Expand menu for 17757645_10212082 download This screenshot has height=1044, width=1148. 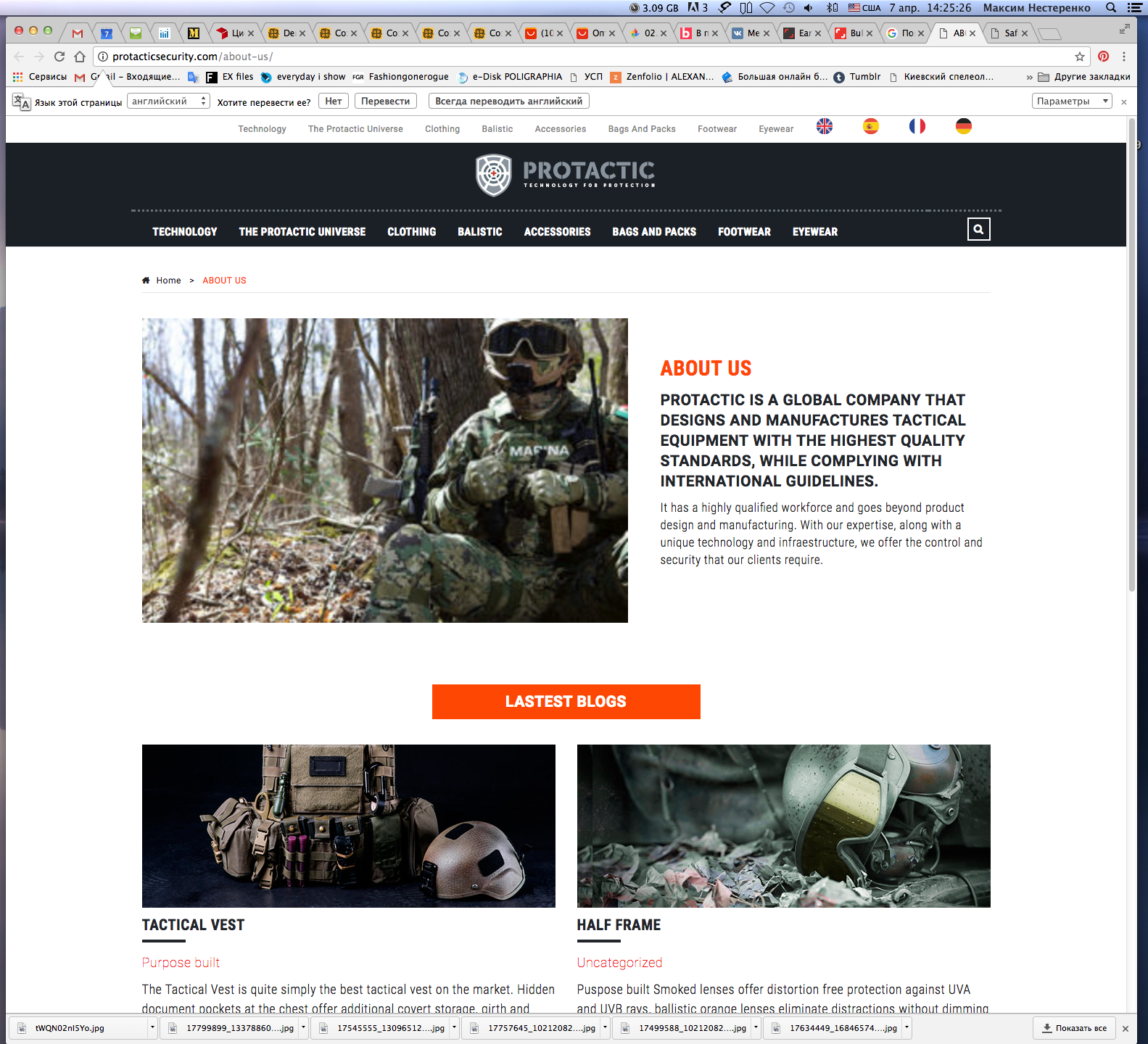[605, 1027]
